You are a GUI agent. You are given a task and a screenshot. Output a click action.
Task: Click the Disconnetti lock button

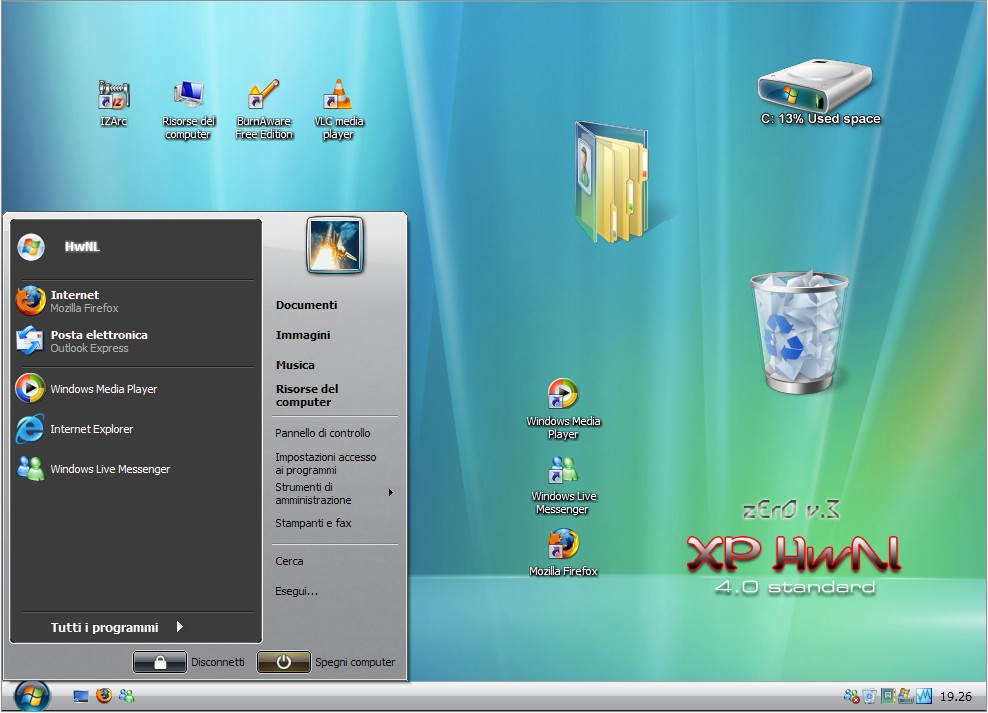pyautogui.click(x=159, y=662)
